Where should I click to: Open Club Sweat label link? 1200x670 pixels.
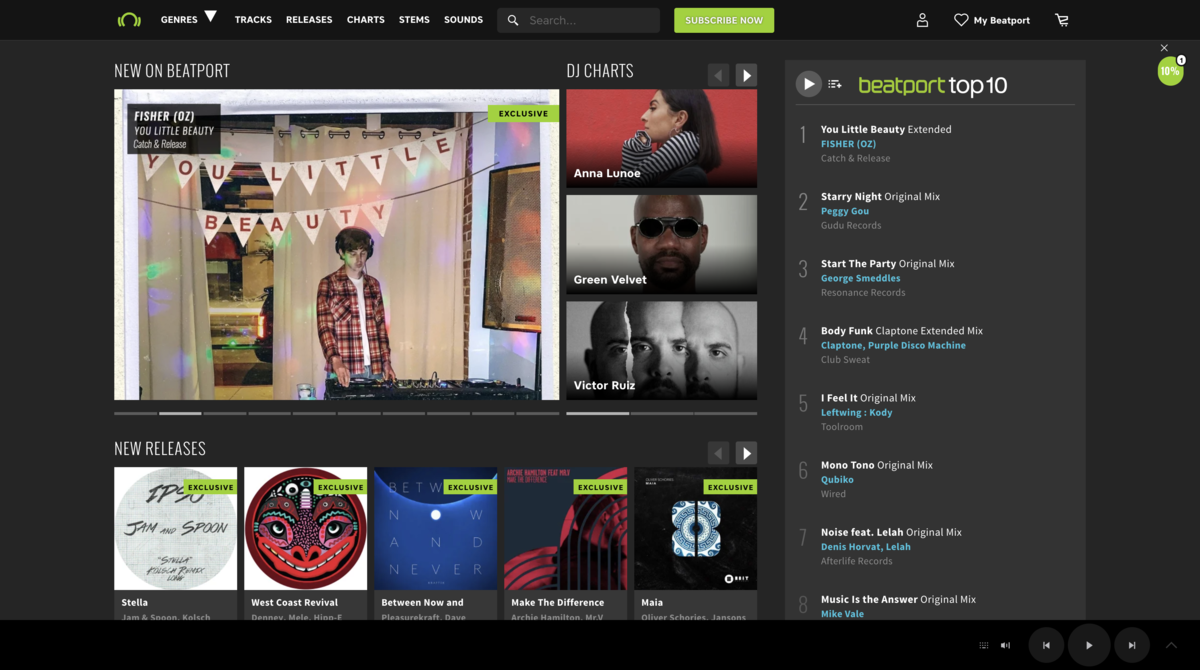tap(845, 359)
